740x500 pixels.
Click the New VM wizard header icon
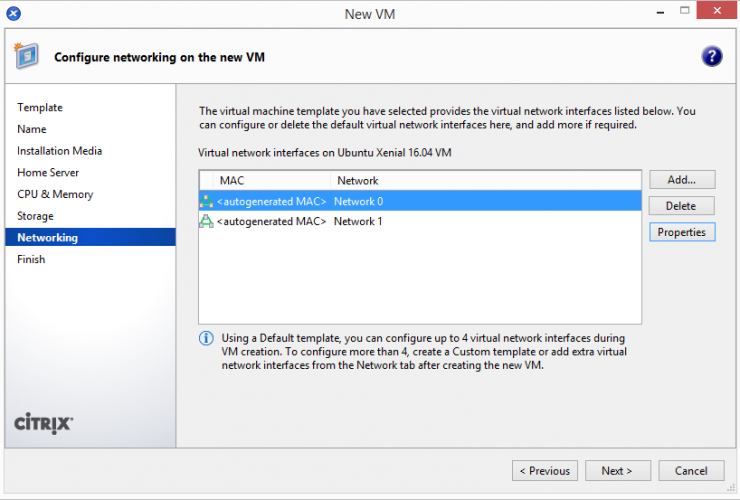pos(29,56)
